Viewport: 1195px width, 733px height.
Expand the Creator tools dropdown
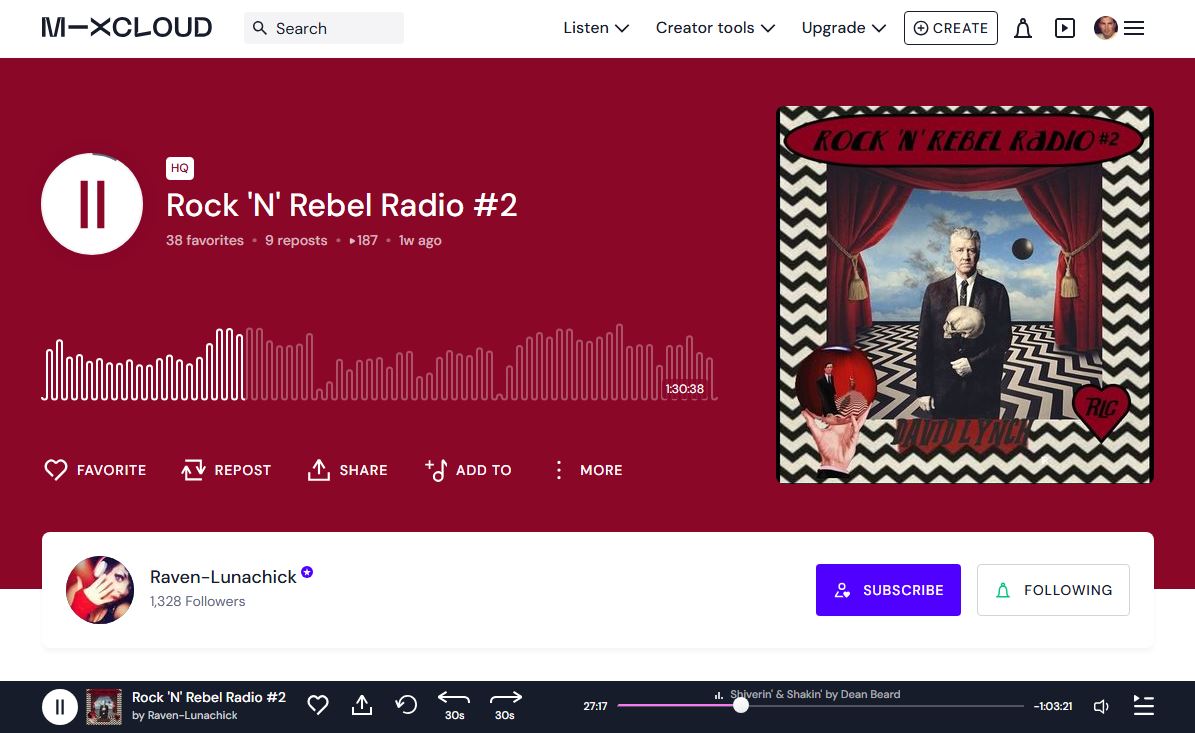point(715,28)
